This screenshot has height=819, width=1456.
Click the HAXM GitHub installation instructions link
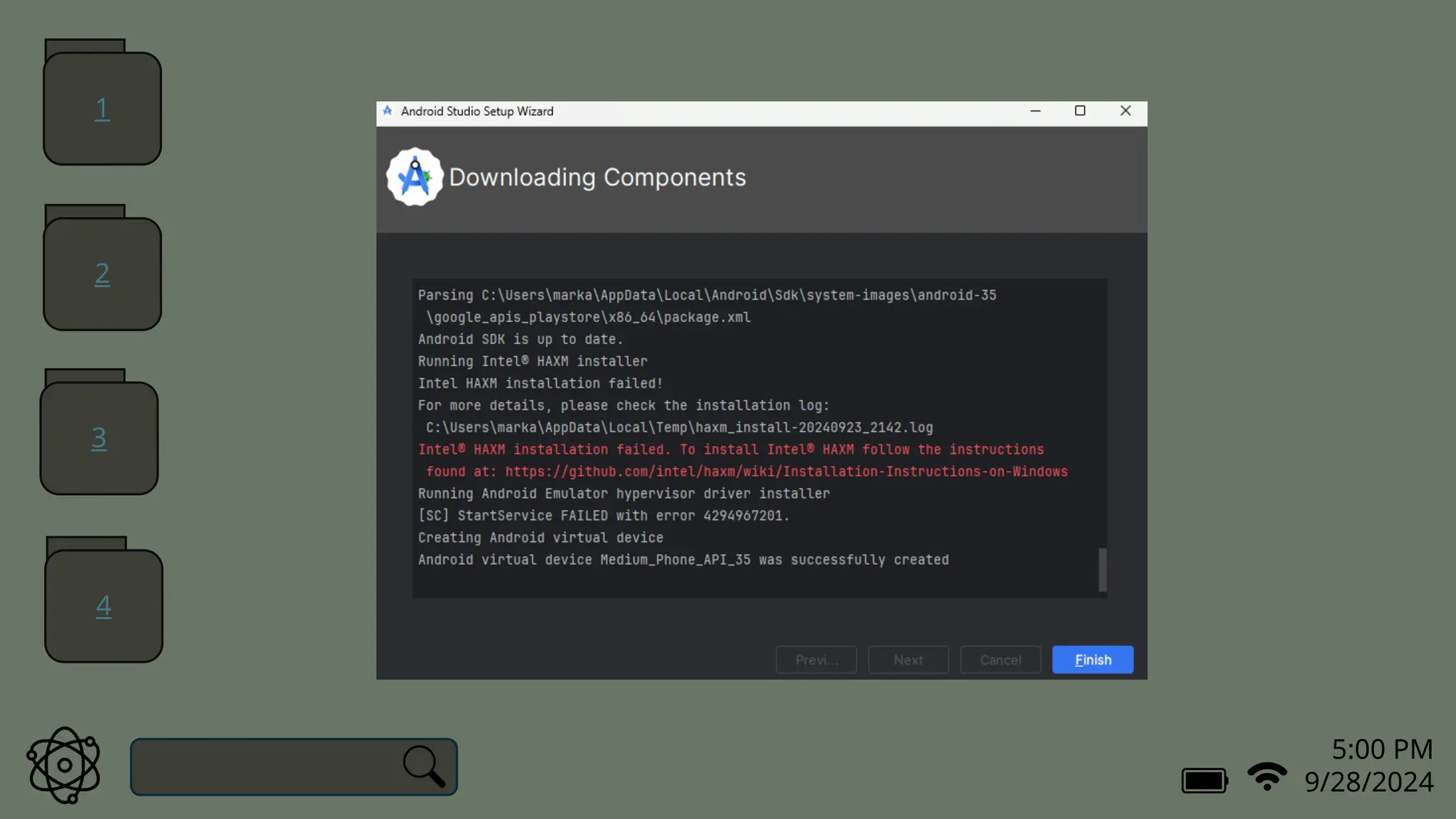pos(786,471)
